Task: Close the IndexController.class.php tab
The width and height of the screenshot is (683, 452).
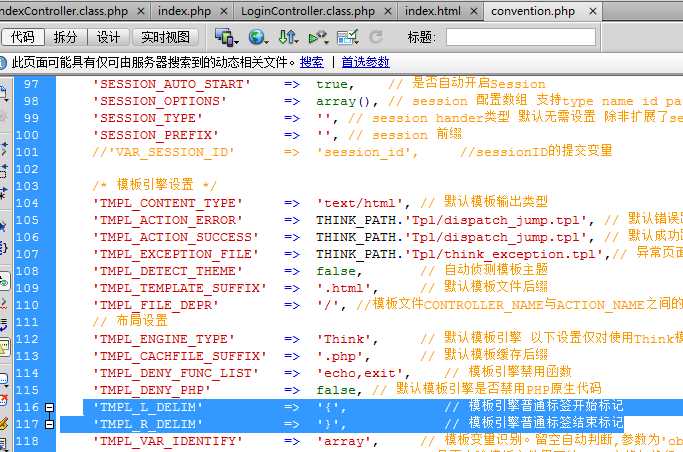Action: [140, 11]
